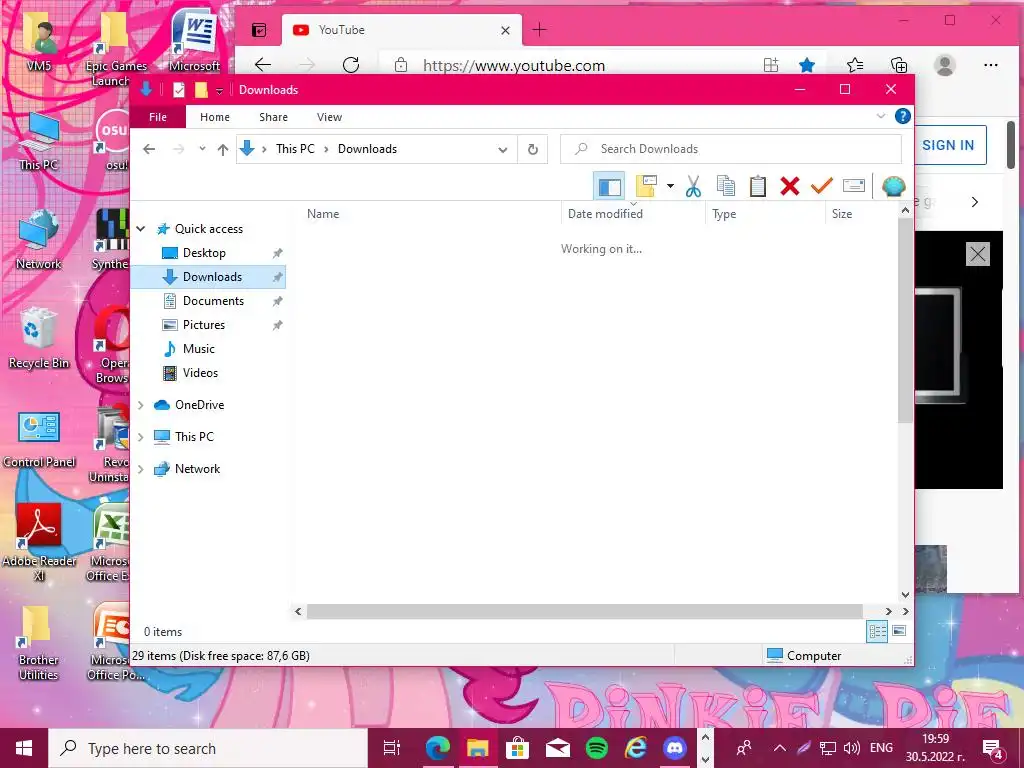Switch to details view layout icon
This screenshot has height=768, width=1024.
click(x=877, y=631)
